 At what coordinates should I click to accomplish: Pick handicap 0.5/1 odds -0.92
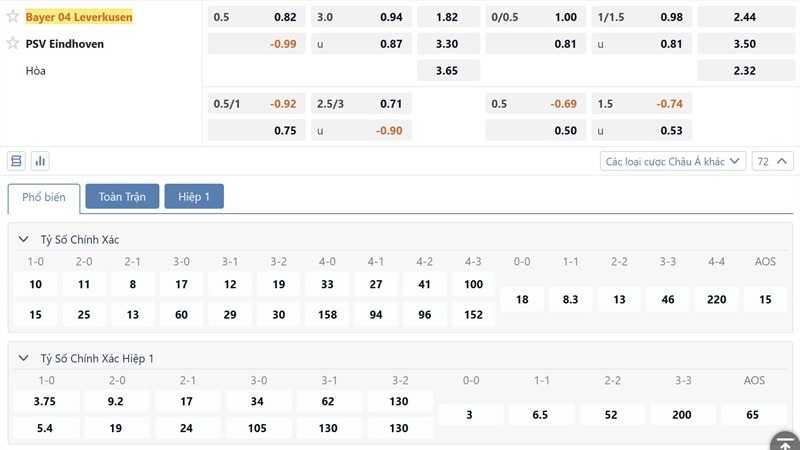257,104
